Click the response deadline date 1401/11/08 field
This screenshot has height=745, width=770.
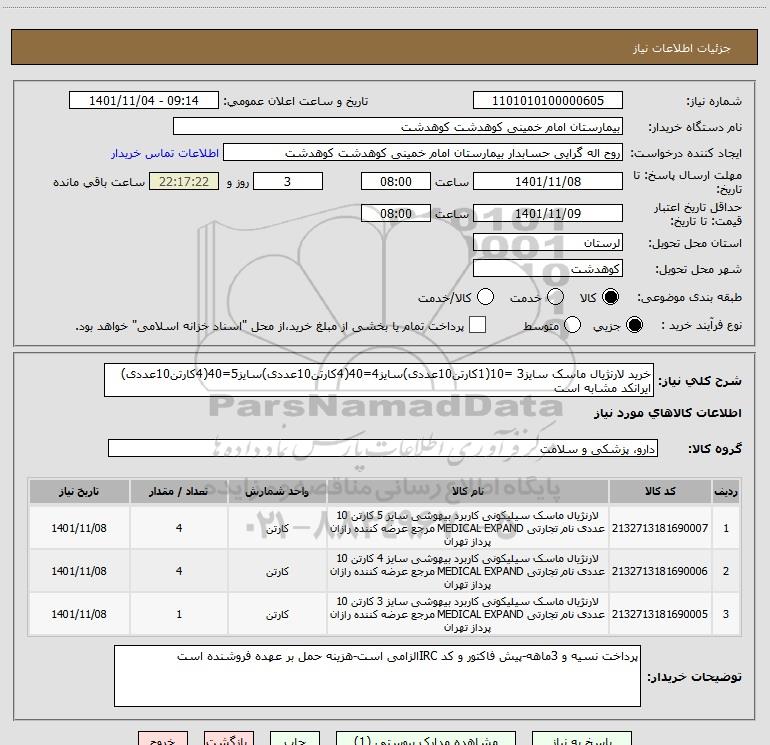[x=548, y=182]
